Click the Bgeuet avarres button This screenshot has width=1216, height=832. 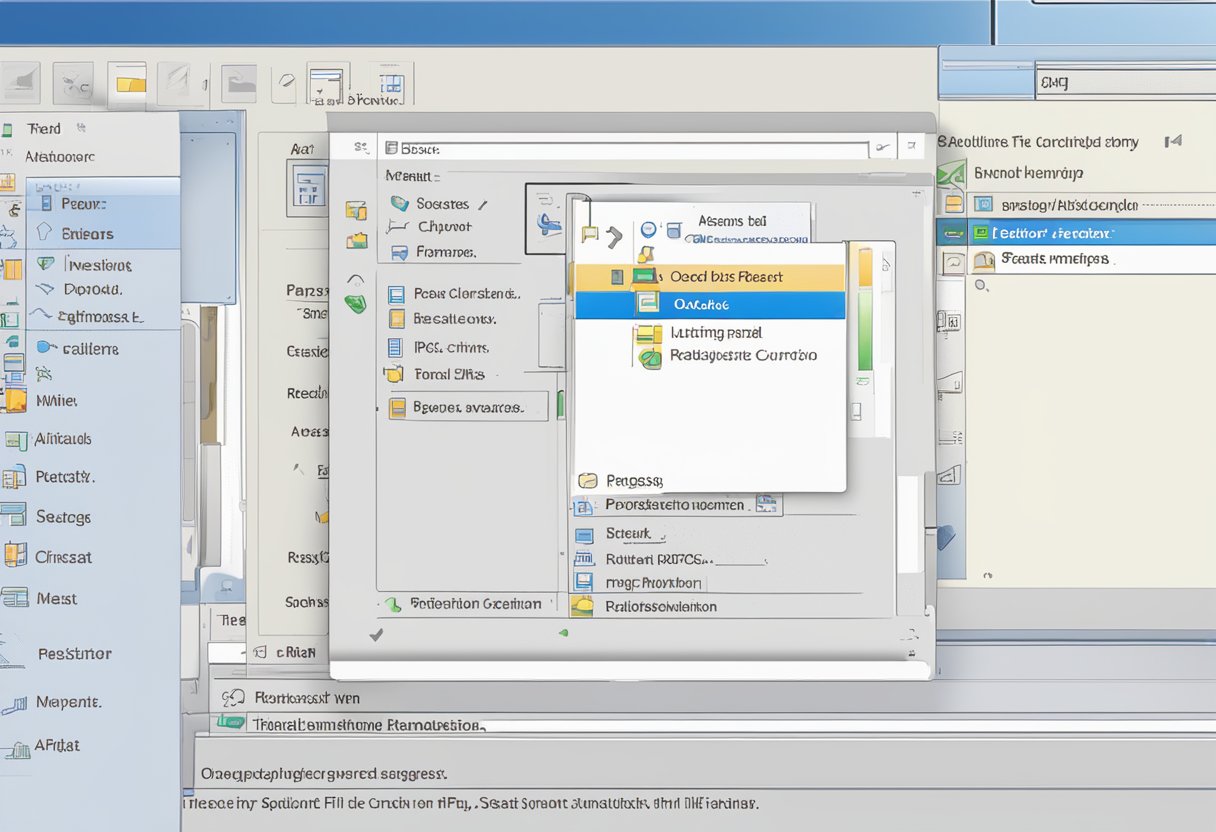[467, 407]
